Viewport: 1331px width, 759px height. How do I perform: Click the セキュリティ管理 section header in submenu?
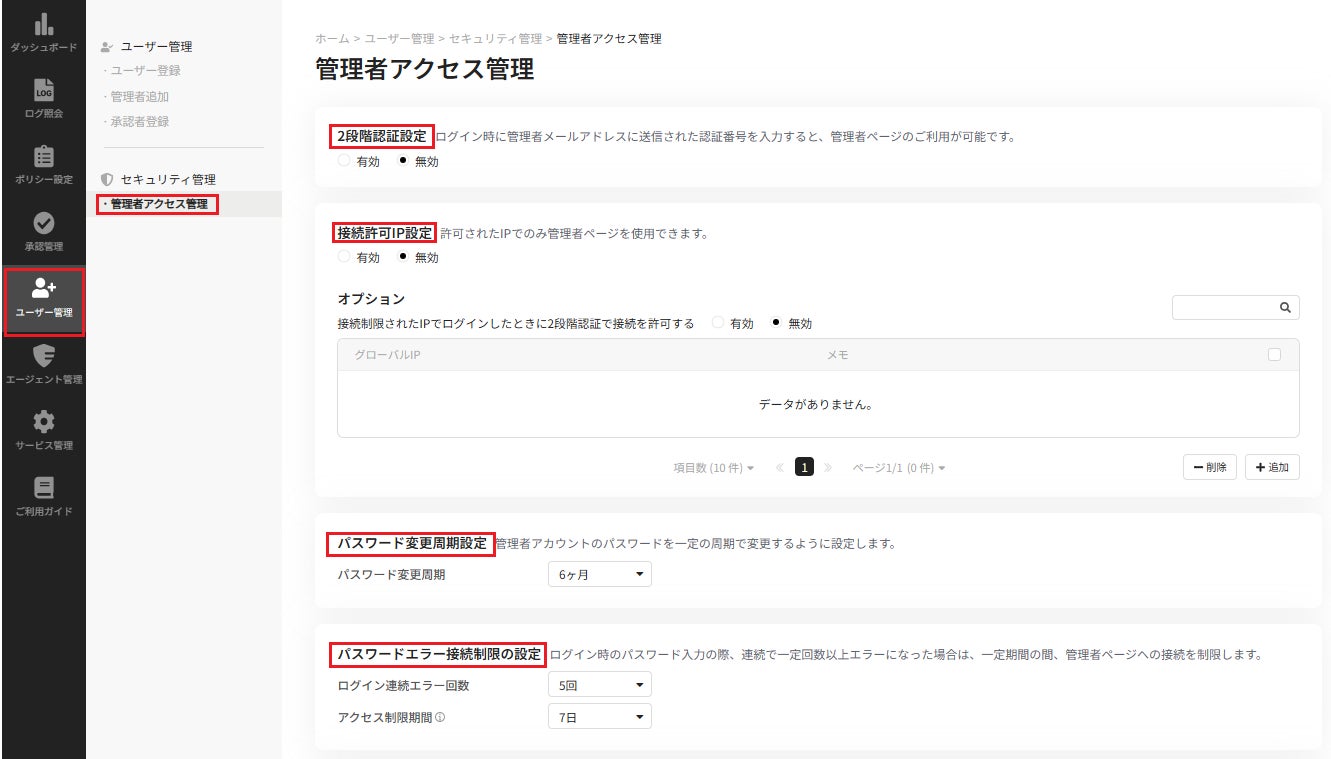pyautogui.click(x=167, y=179)
